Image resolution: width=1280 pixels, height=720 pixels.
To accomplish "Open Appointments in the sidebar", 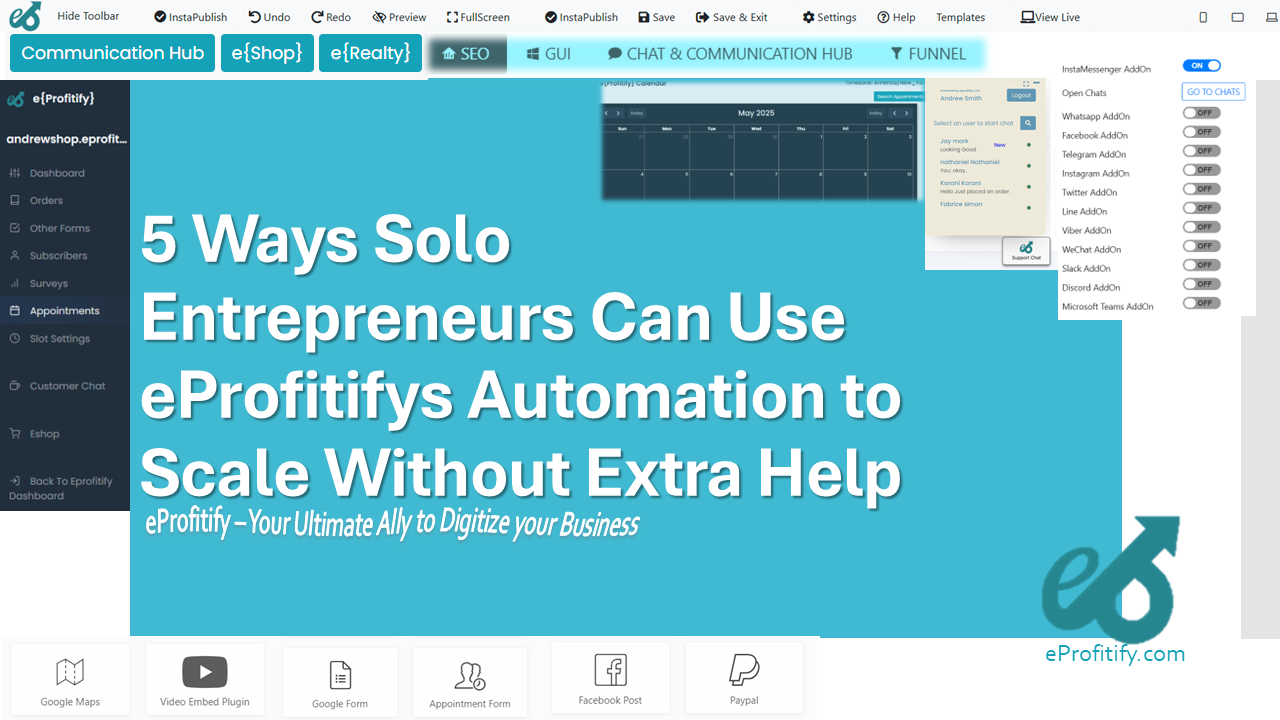I will (x=64, y=311).
